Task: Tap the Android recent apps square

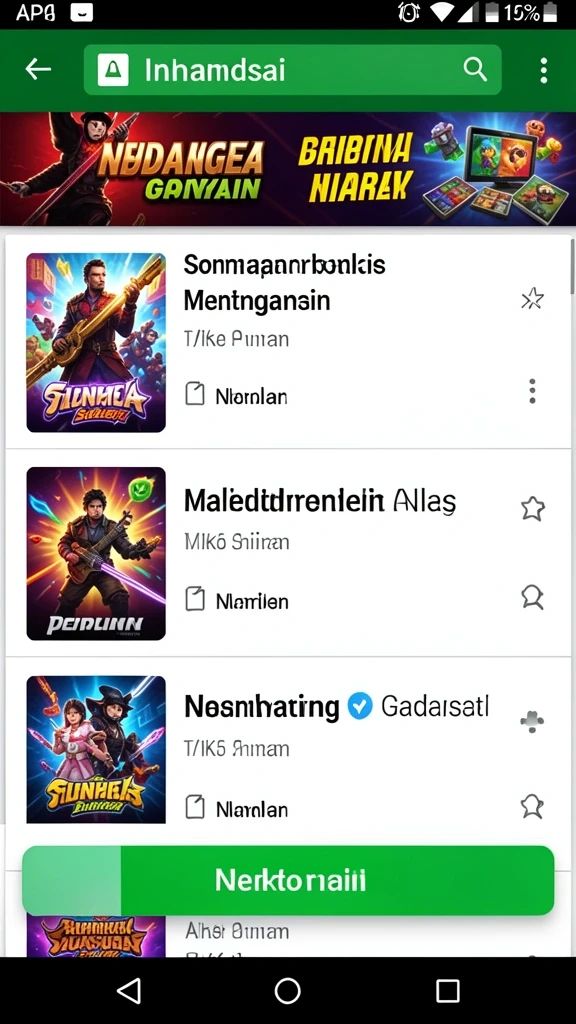Action: click(x=447, y=991)
